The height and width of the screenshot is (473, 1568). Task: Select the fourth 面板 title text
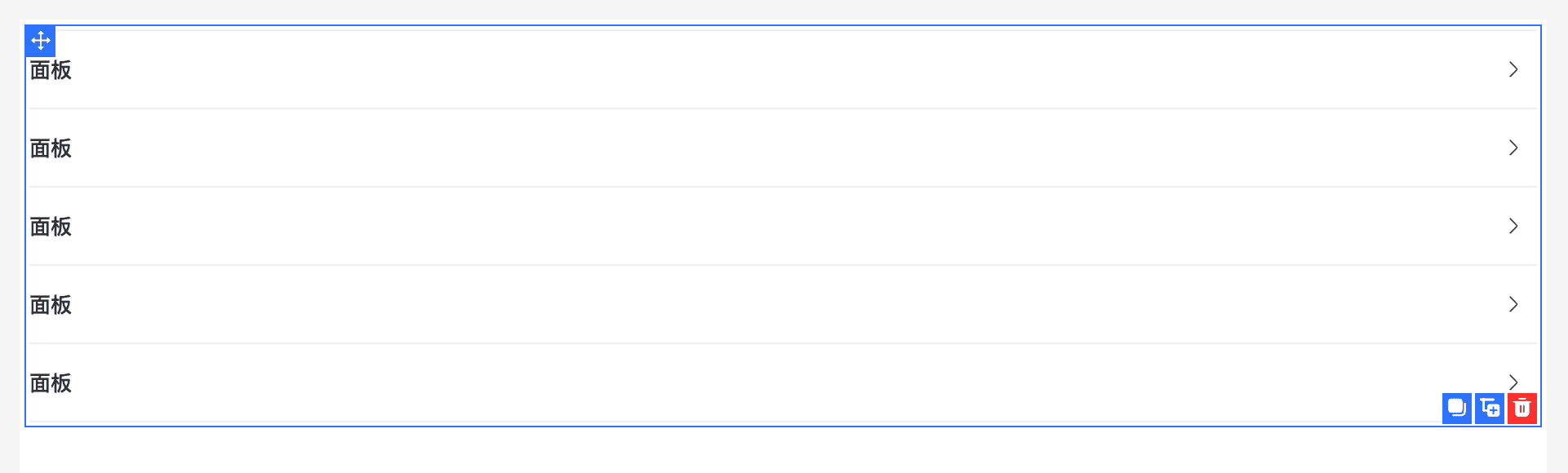click(x=51, y=305)
